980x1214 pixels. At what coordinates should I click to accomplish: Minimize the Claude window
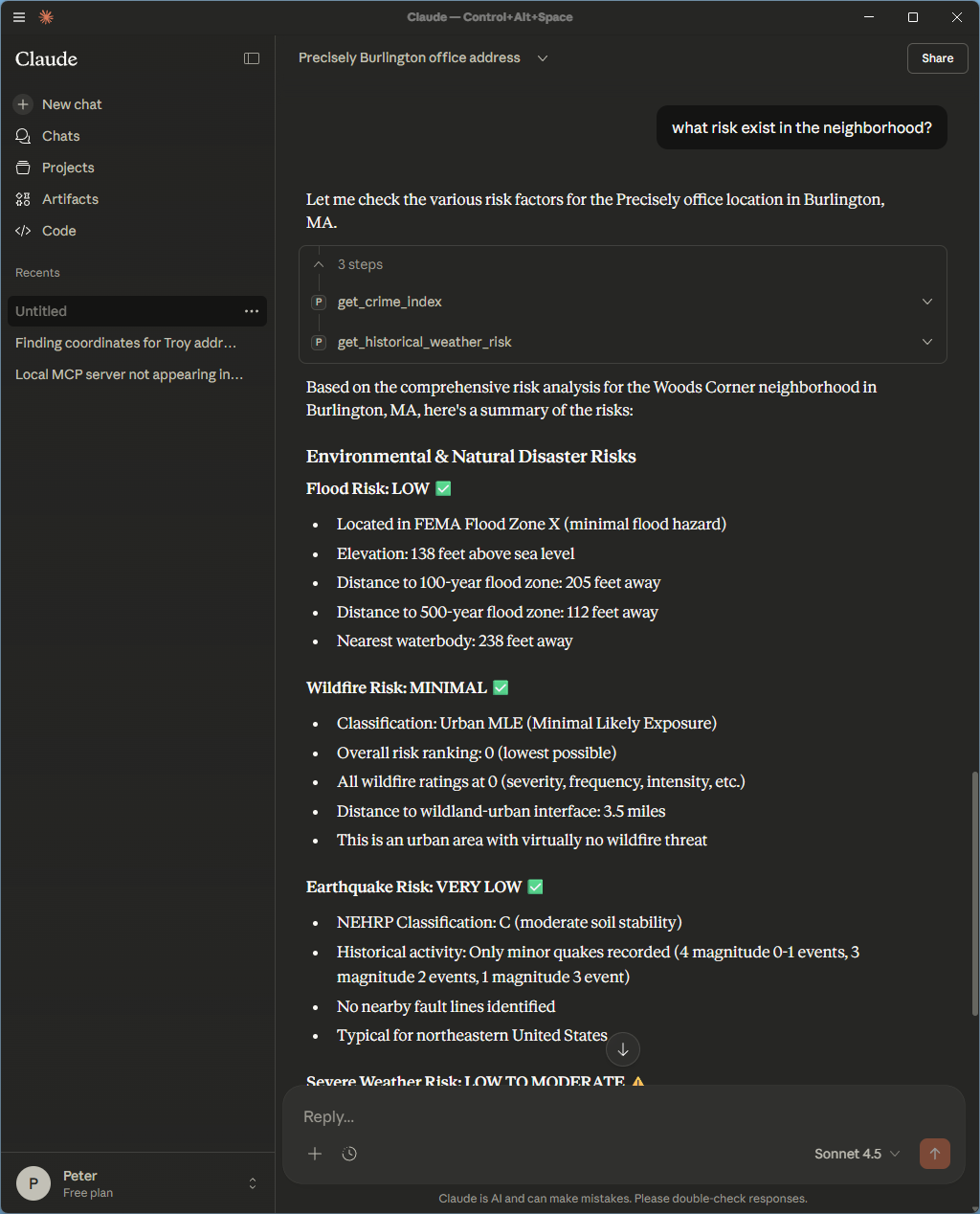869,17
